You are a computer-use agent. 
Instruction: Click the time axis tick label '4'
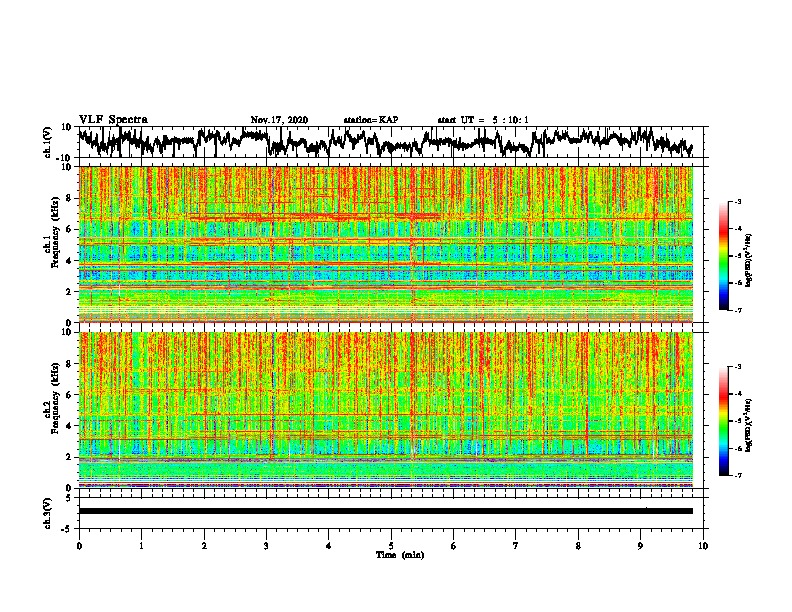[x=329, y=546]
